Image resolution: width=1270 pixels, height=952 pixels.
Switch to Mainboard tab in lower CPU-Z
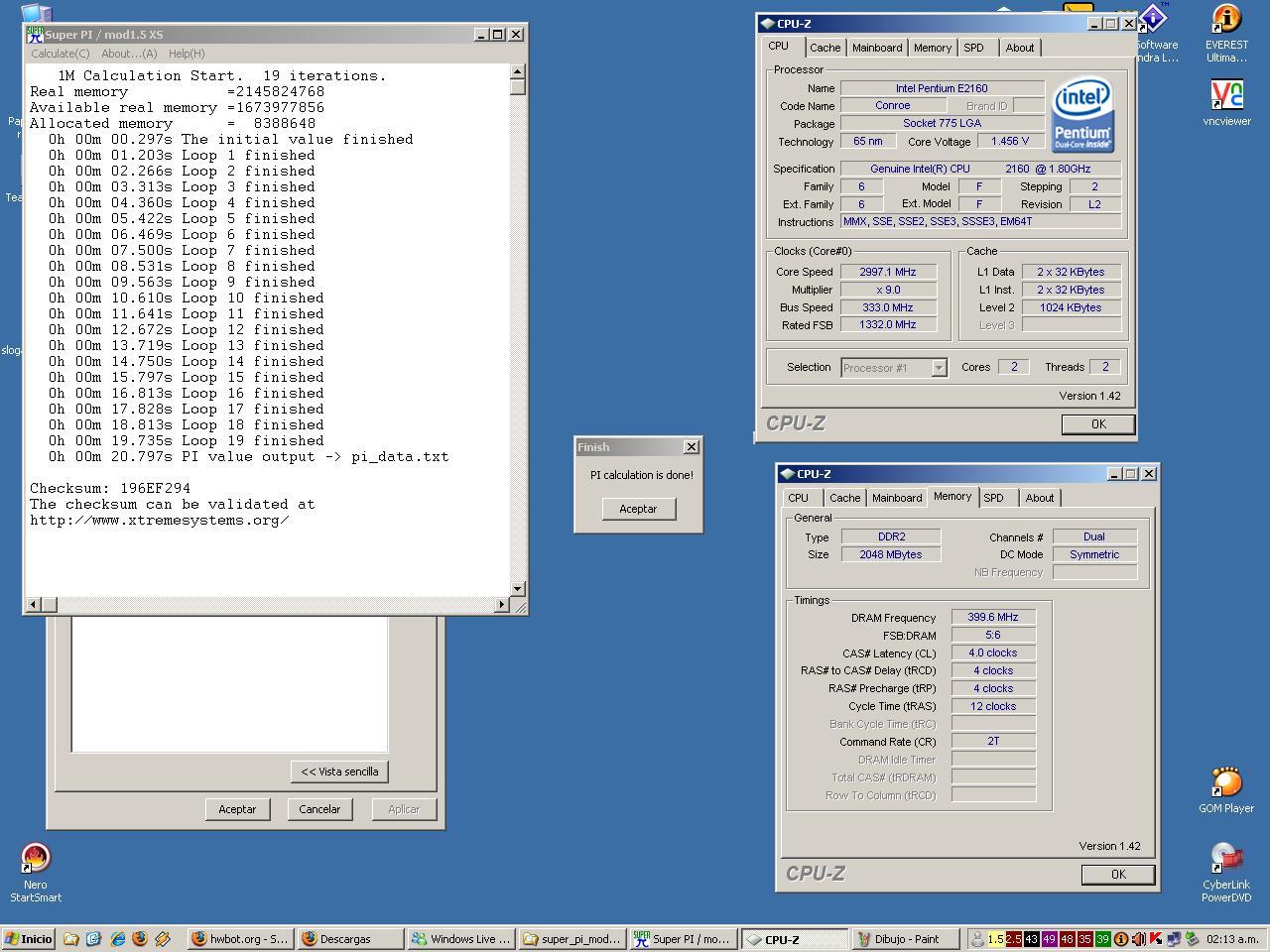(x=897, y=498)
